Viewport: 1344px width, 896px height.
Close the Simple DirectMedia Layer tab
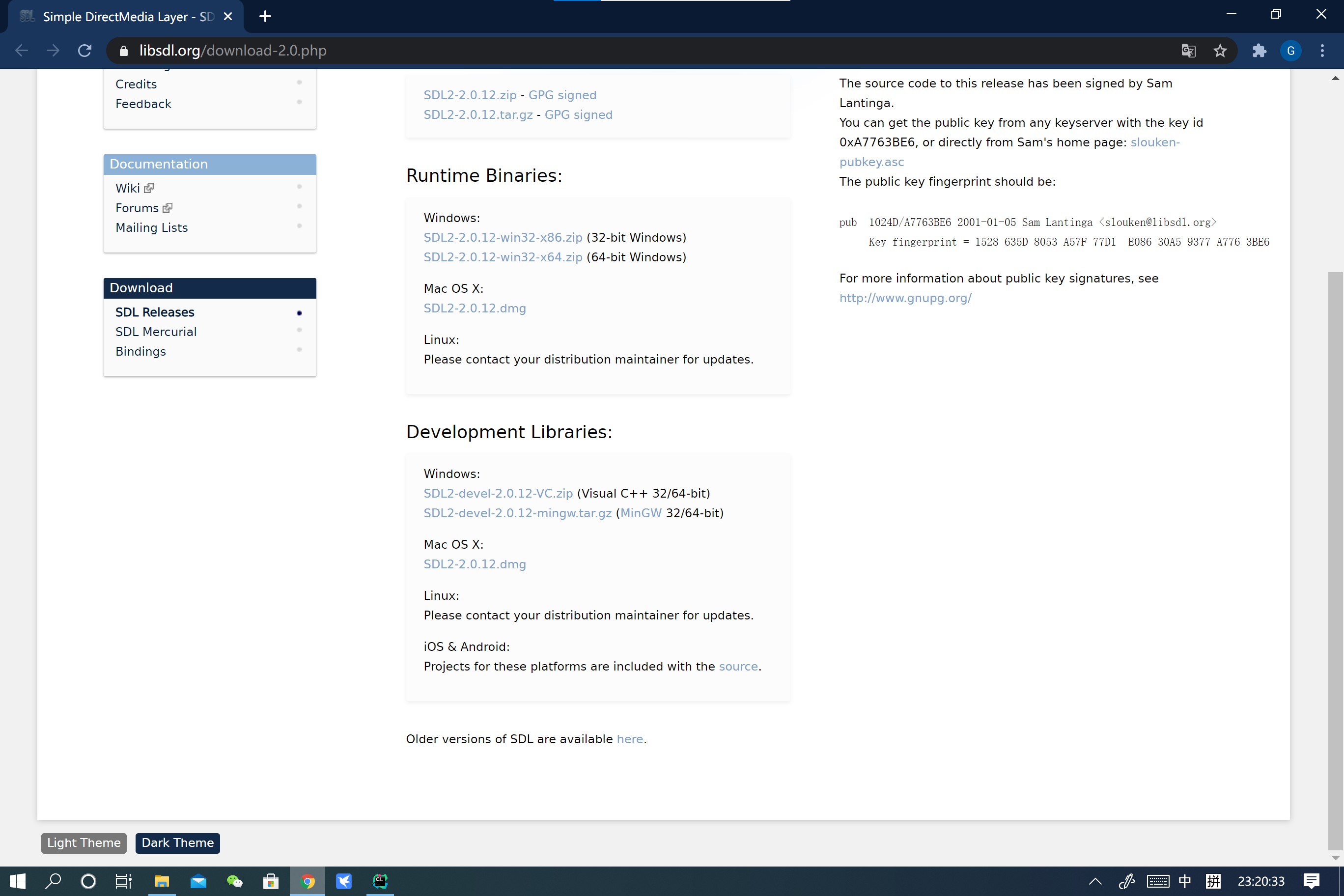point(227,16)
